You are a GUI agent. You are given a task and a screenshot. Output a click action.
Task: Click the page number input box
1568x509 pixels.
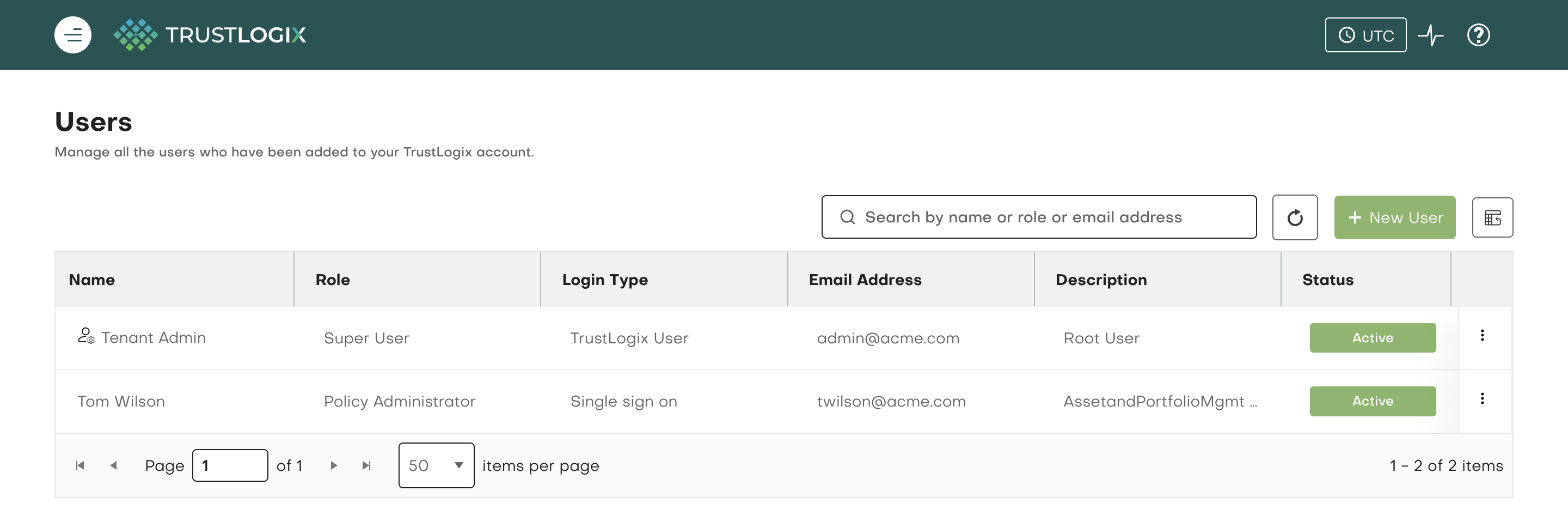pos(229,465)
